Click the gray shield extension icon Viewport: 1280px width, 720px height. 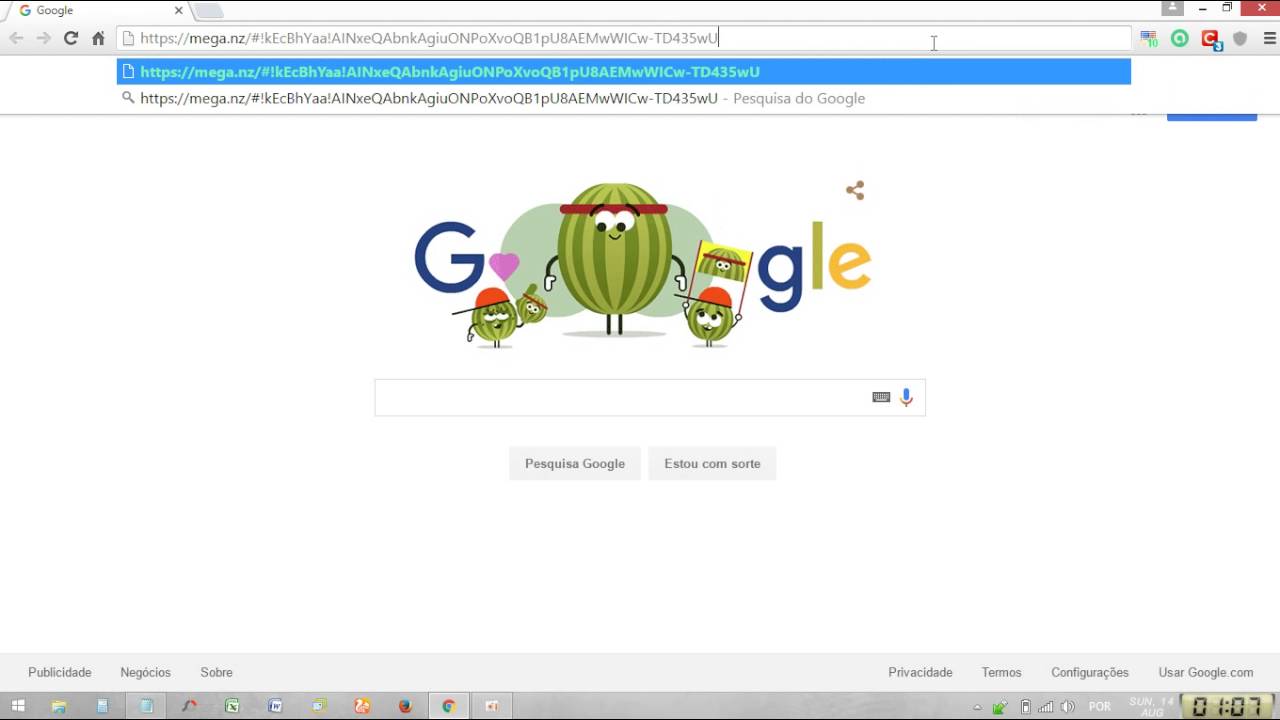(1240, 39)
